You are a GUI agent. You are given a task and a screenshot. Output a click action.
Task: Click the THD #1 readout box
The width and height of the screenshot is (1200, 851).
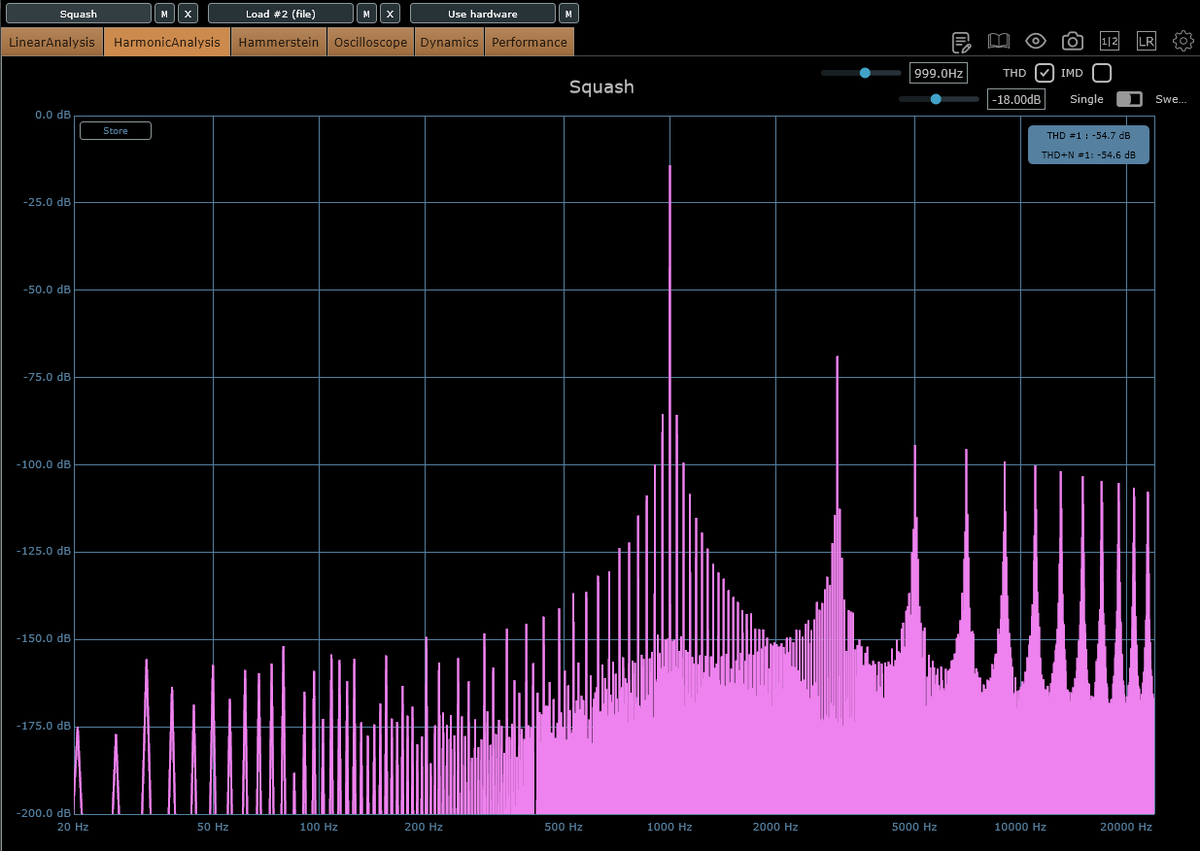pos(1088,145)
